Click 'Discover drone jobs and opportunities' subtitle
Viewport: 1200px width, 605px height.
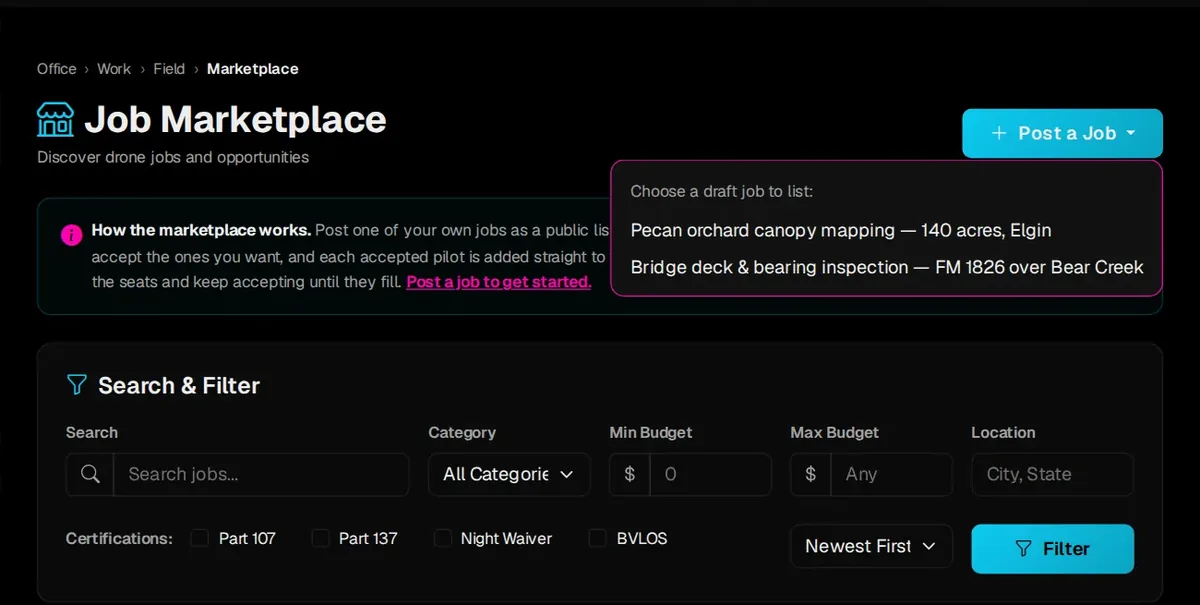(173, 157)
